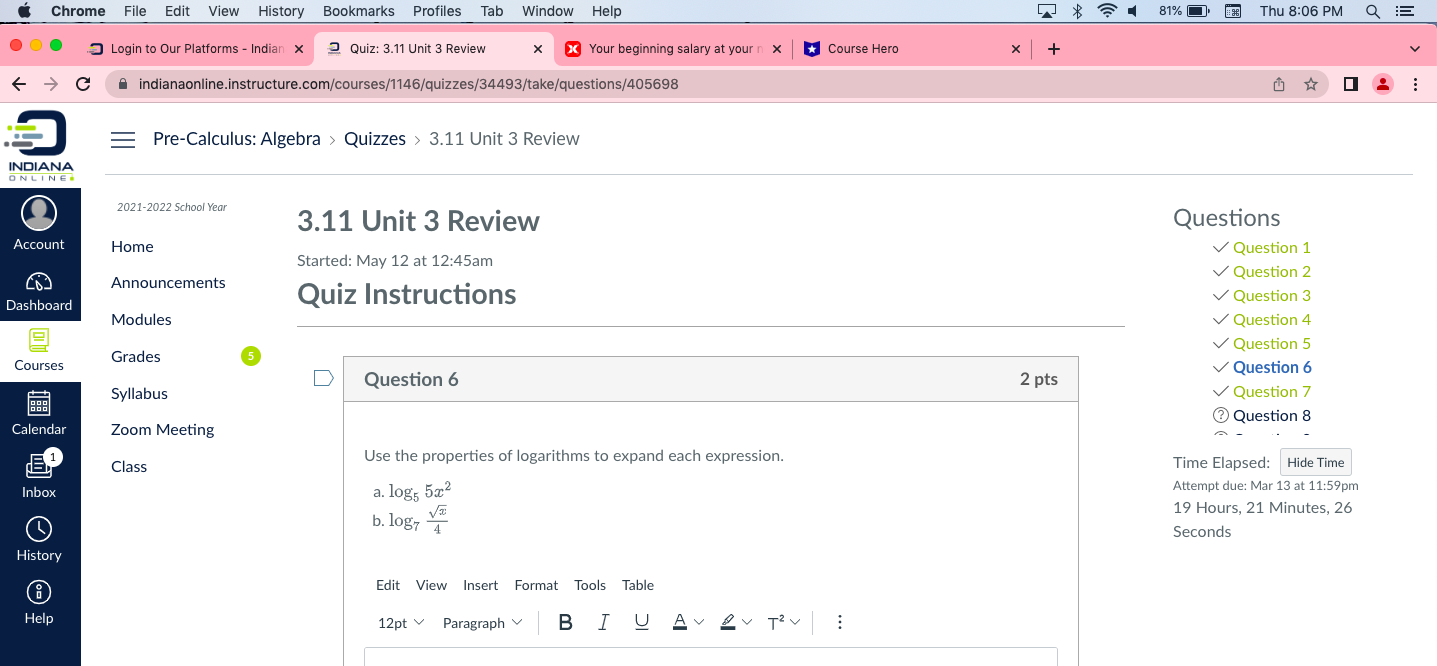
Task: Apply italic formatting
Action: click(603, 622)
